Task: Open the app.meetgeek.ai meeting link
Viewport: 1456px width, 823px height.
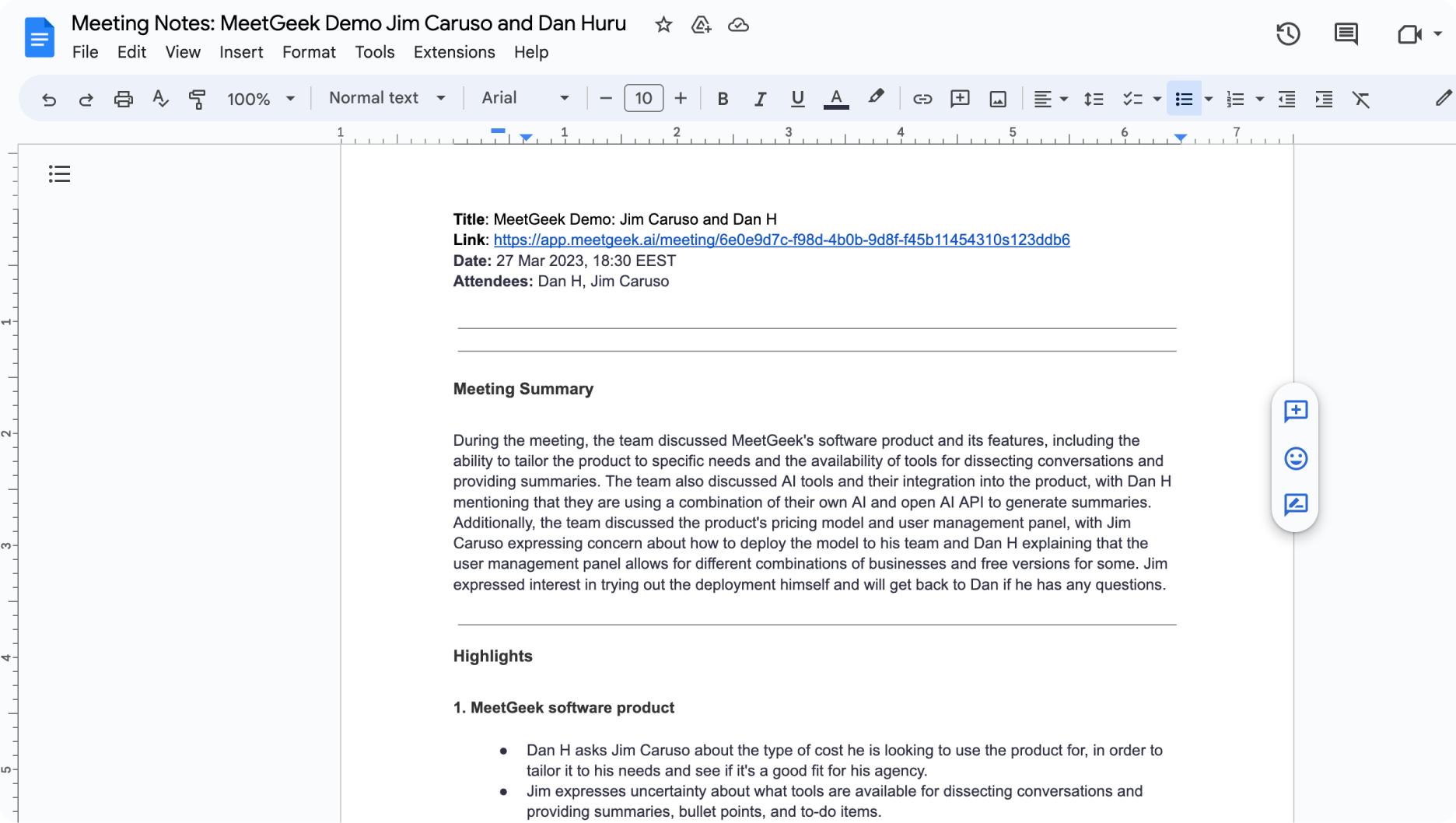Action: coord(781,240)
